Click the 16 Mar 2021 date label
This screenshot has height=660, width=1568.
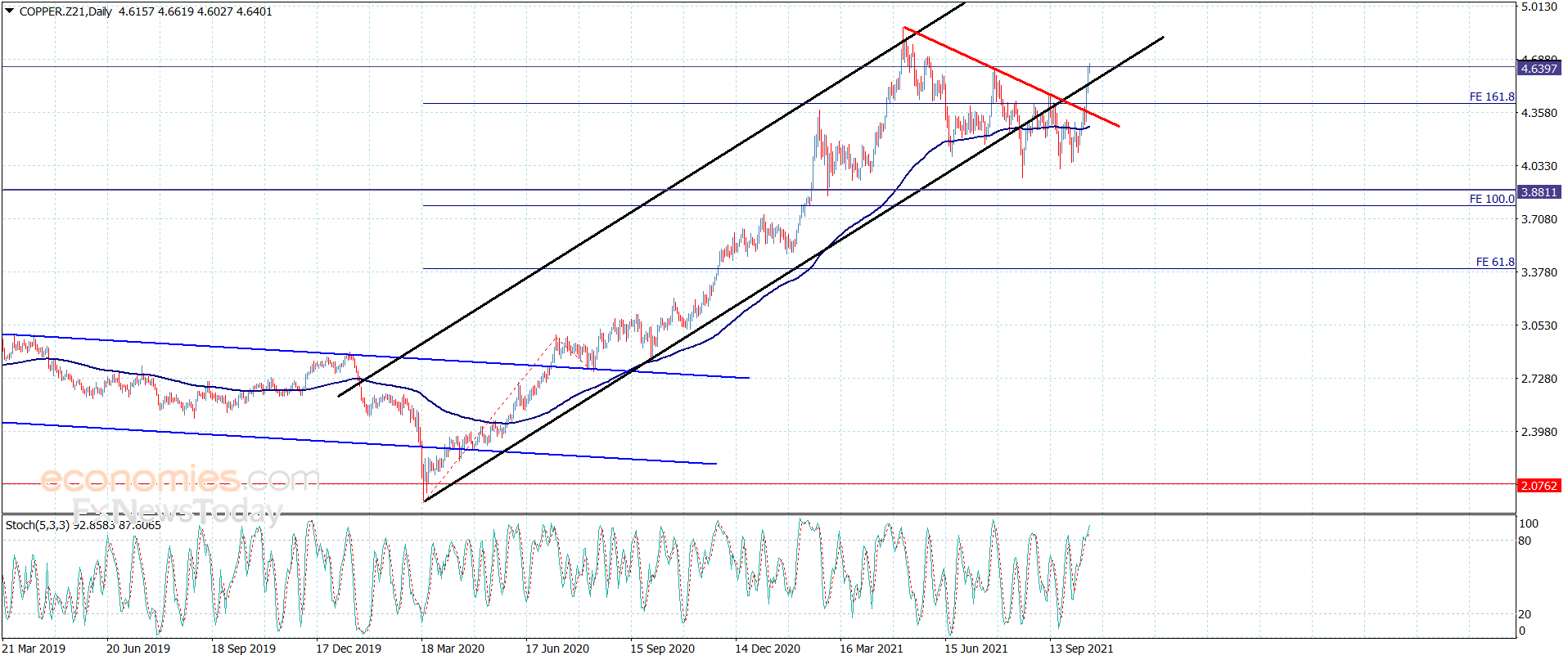(872, 649)
